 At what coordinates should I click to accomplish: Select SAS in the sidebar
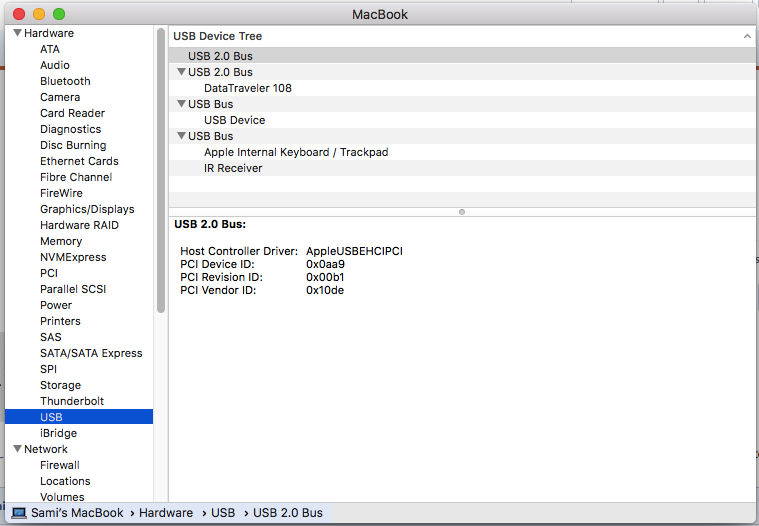51,337
